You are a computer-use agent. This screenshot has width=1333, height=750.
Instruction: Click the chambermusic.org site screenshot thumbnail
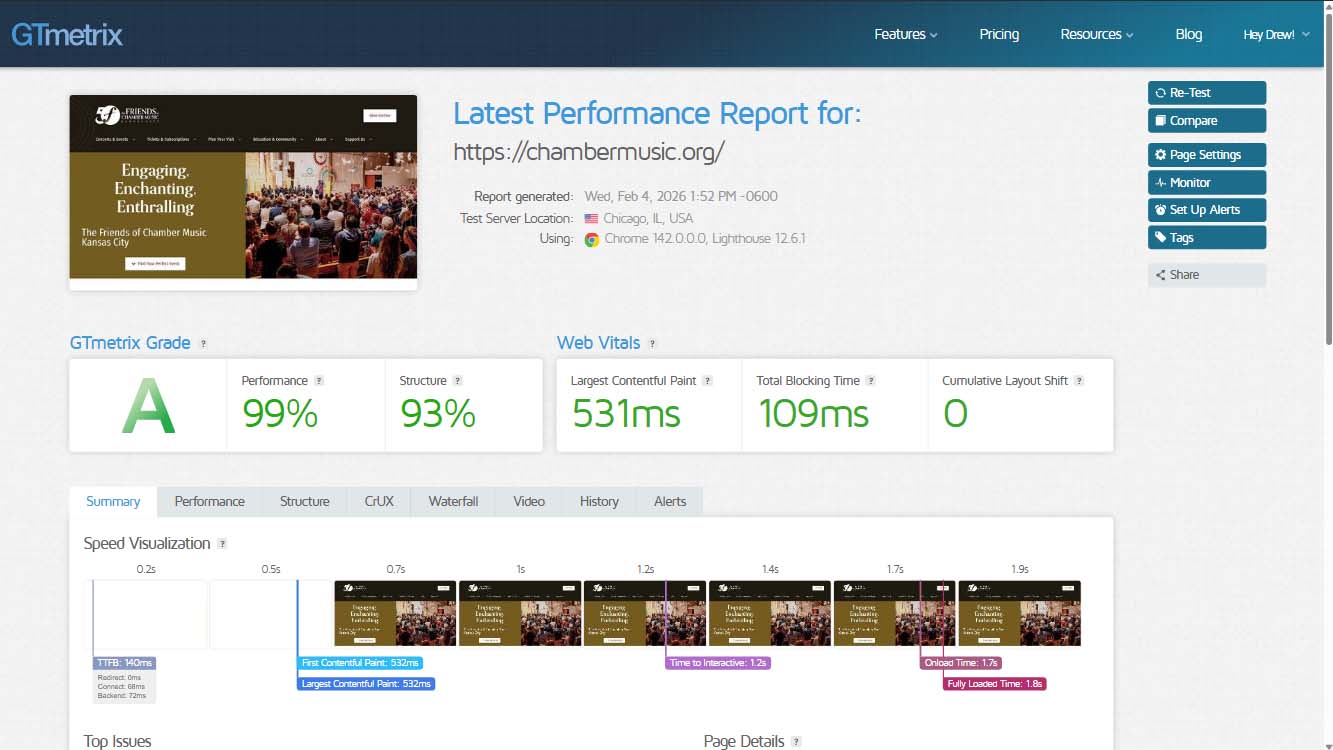(x=243, y=187)
